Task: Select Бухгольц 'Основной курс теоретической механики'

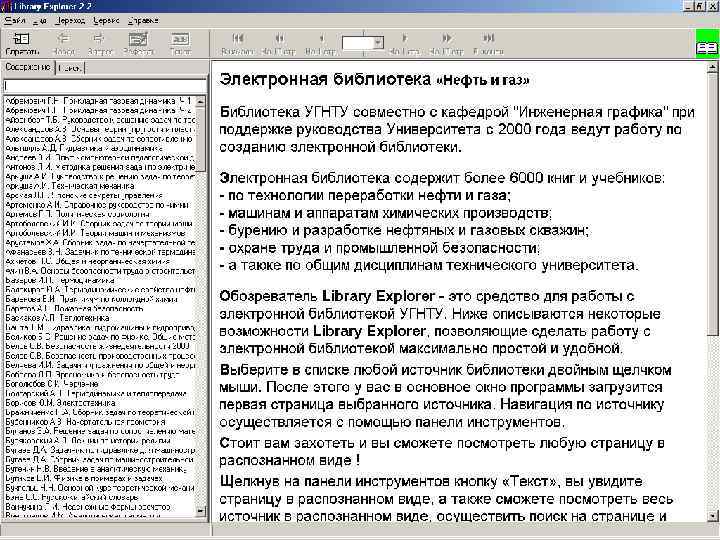Action: point(100,488)
